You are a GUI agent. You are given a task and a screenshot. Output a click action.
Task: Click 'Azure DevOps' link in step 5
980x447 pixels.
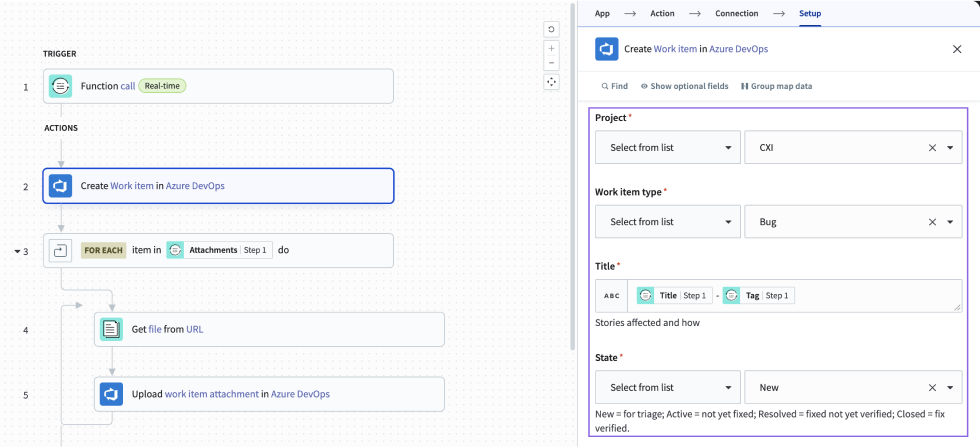click(x=300, y=394)
